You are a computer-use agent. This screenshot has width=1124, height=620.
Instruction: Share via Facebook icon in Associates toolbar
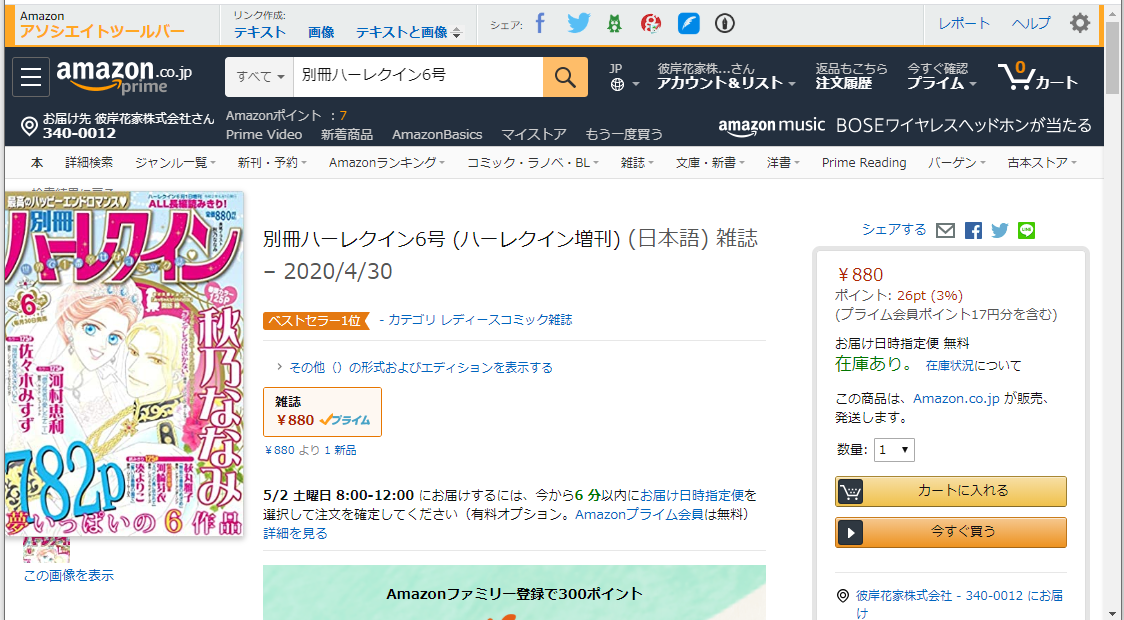[540, 24]
